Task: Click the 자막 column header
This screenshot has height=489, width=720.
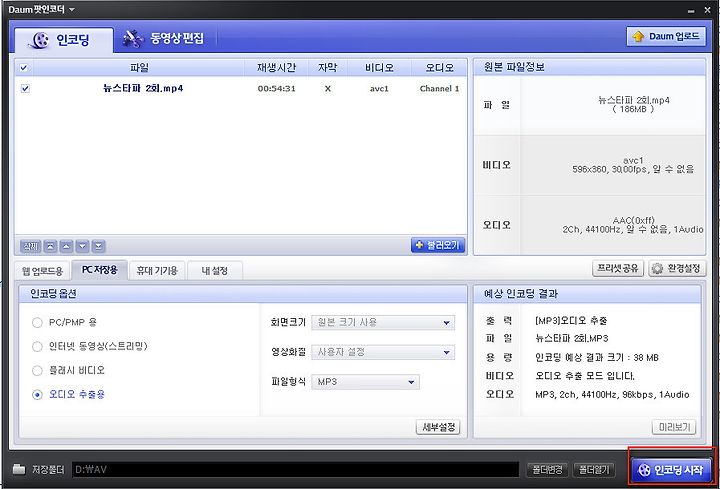Action: point(327,68)
